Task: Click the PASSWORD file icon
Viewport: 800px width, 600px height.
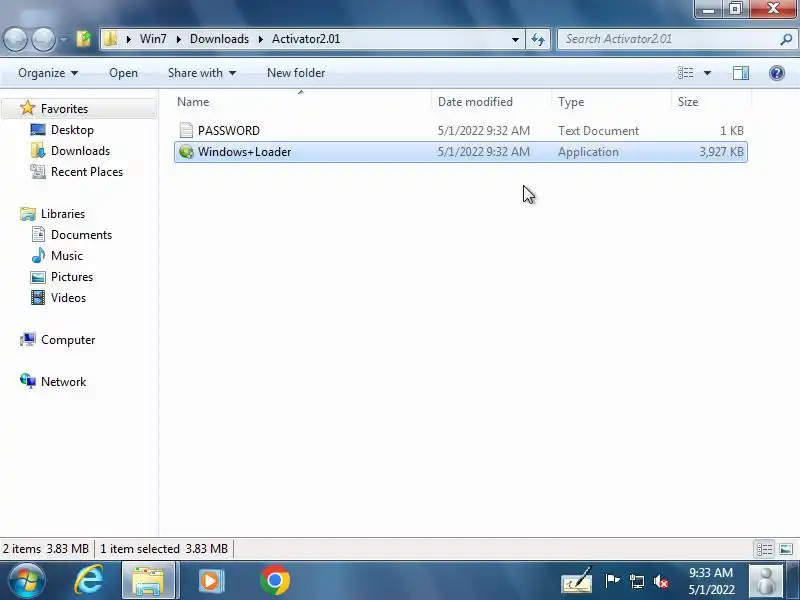Action: 186,130
